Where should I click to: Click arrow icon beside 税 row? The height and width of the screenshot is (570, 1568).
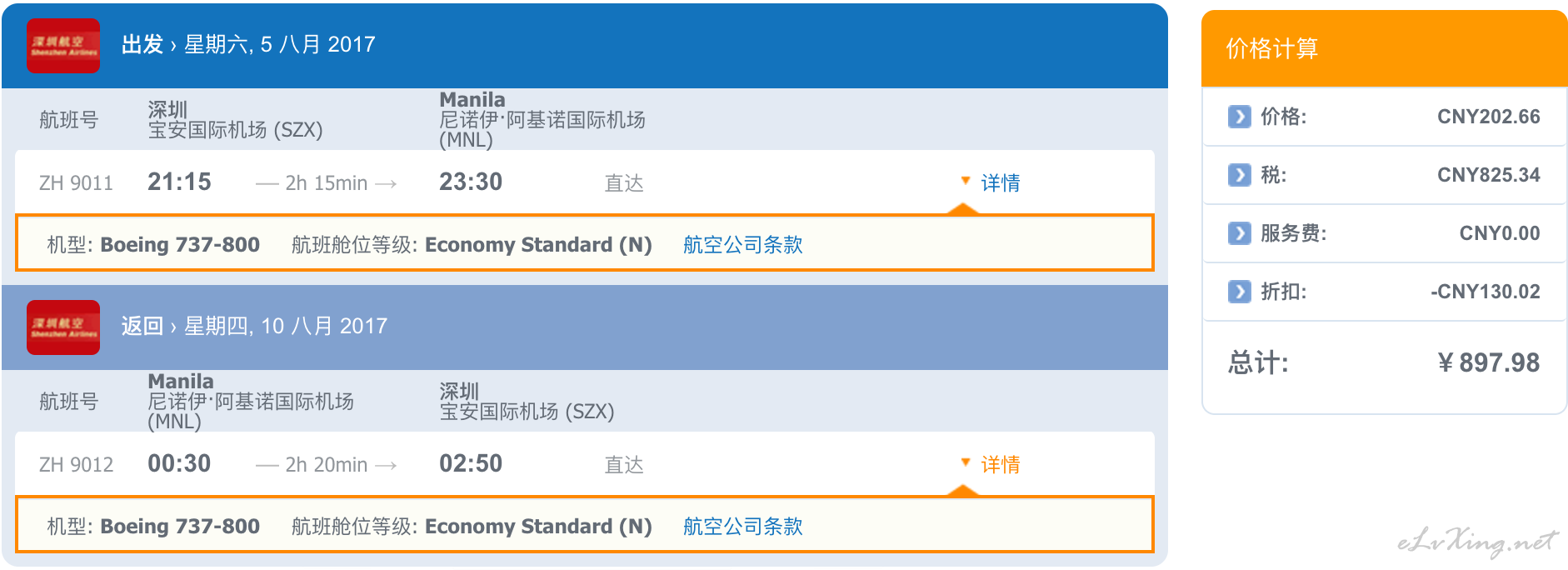click(1240, 175)
